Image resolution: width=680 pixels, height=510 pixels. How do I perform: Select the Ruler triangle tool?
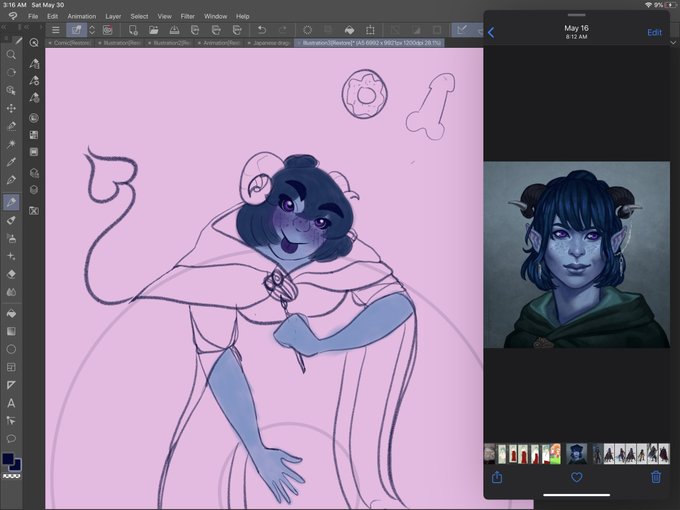tap(11, 385)
